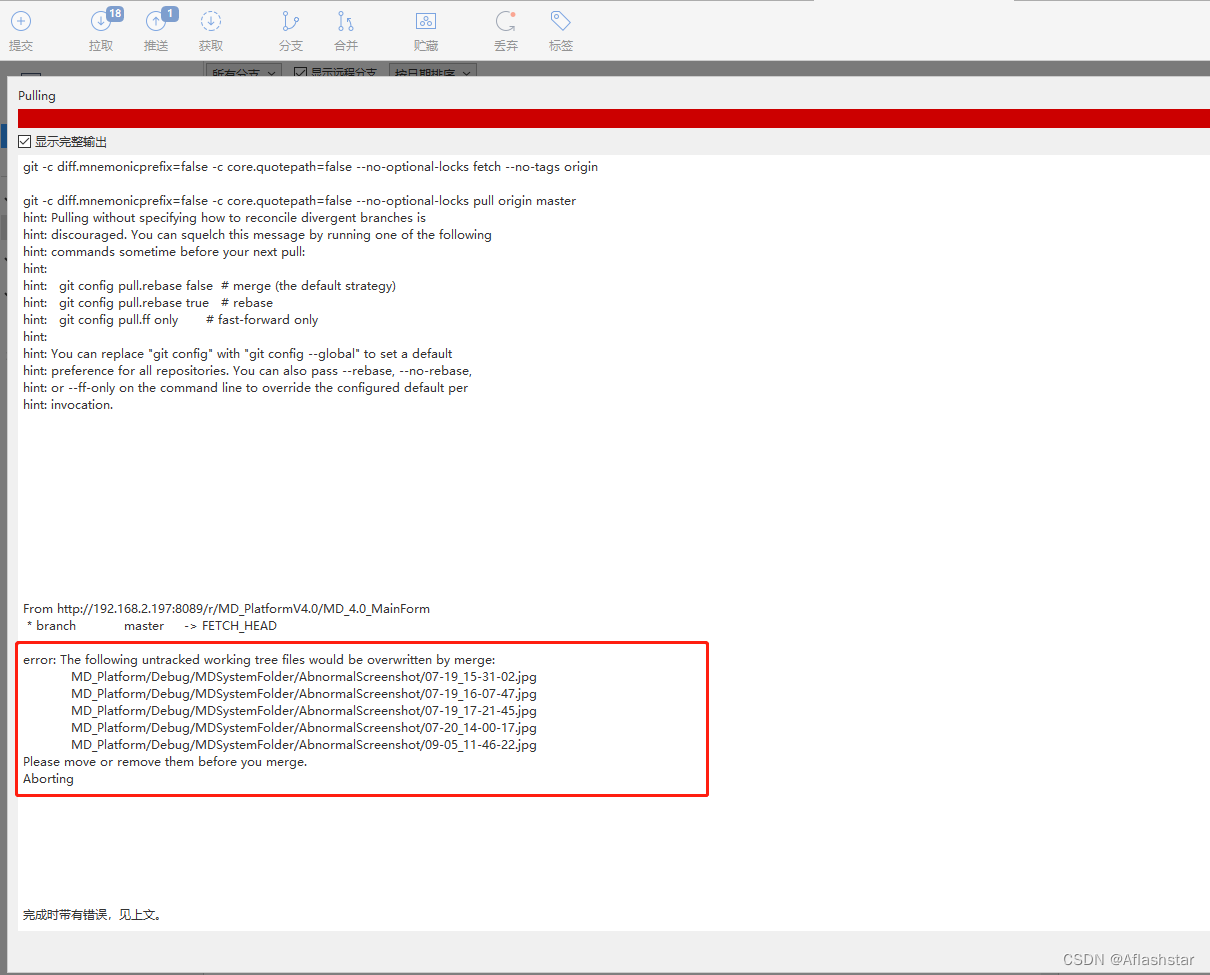Screen dimensions: 1210x975
Task: Click the 'git config pull.rebase true' hint line
Action: click(148, 302)
